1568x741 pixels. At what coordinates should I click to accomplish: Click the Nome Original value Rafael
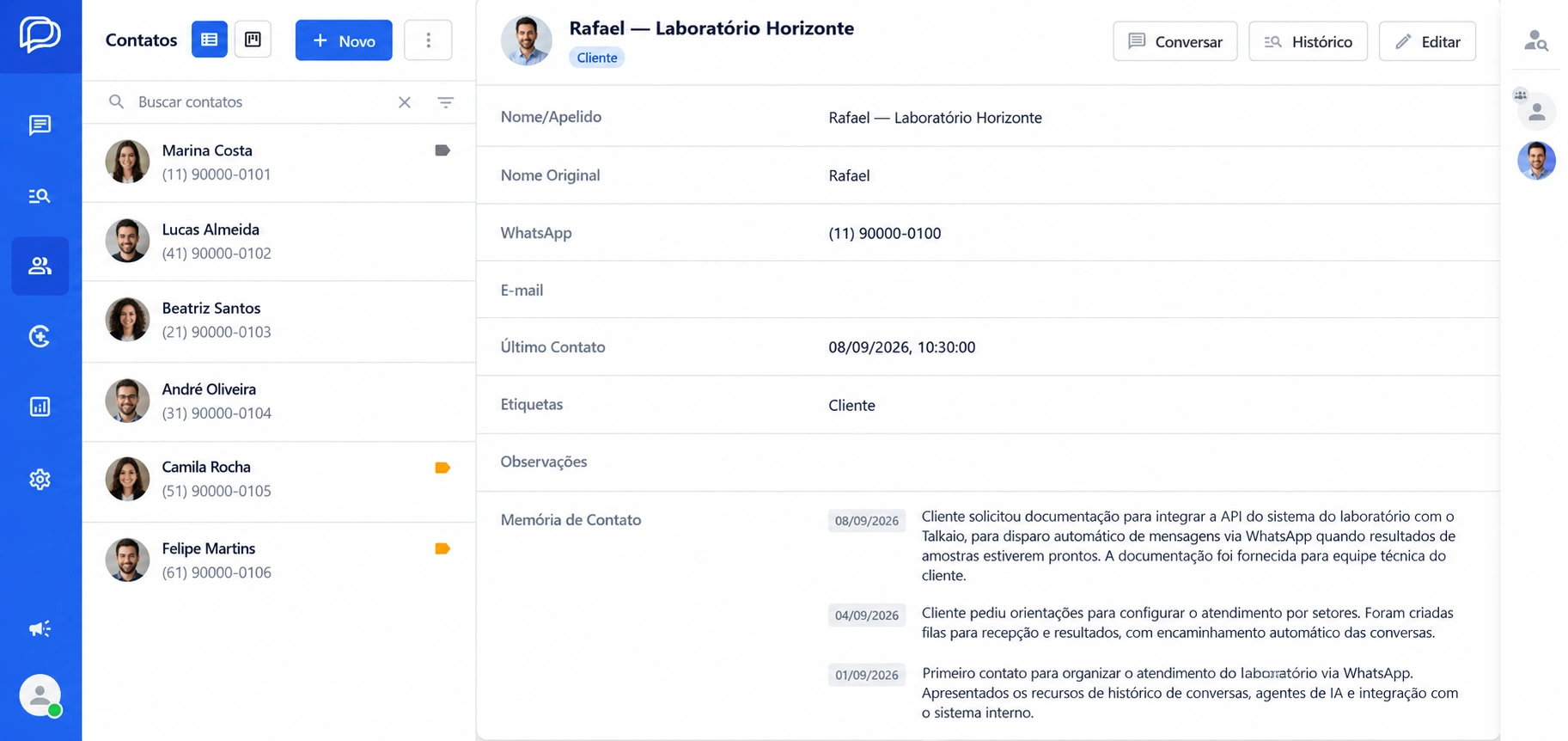[849, 175]
